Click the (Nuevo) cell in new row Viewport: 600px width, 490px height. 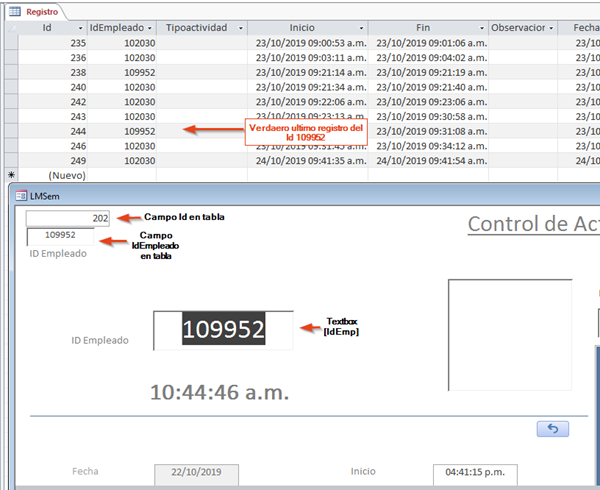(x=52, y=174)
